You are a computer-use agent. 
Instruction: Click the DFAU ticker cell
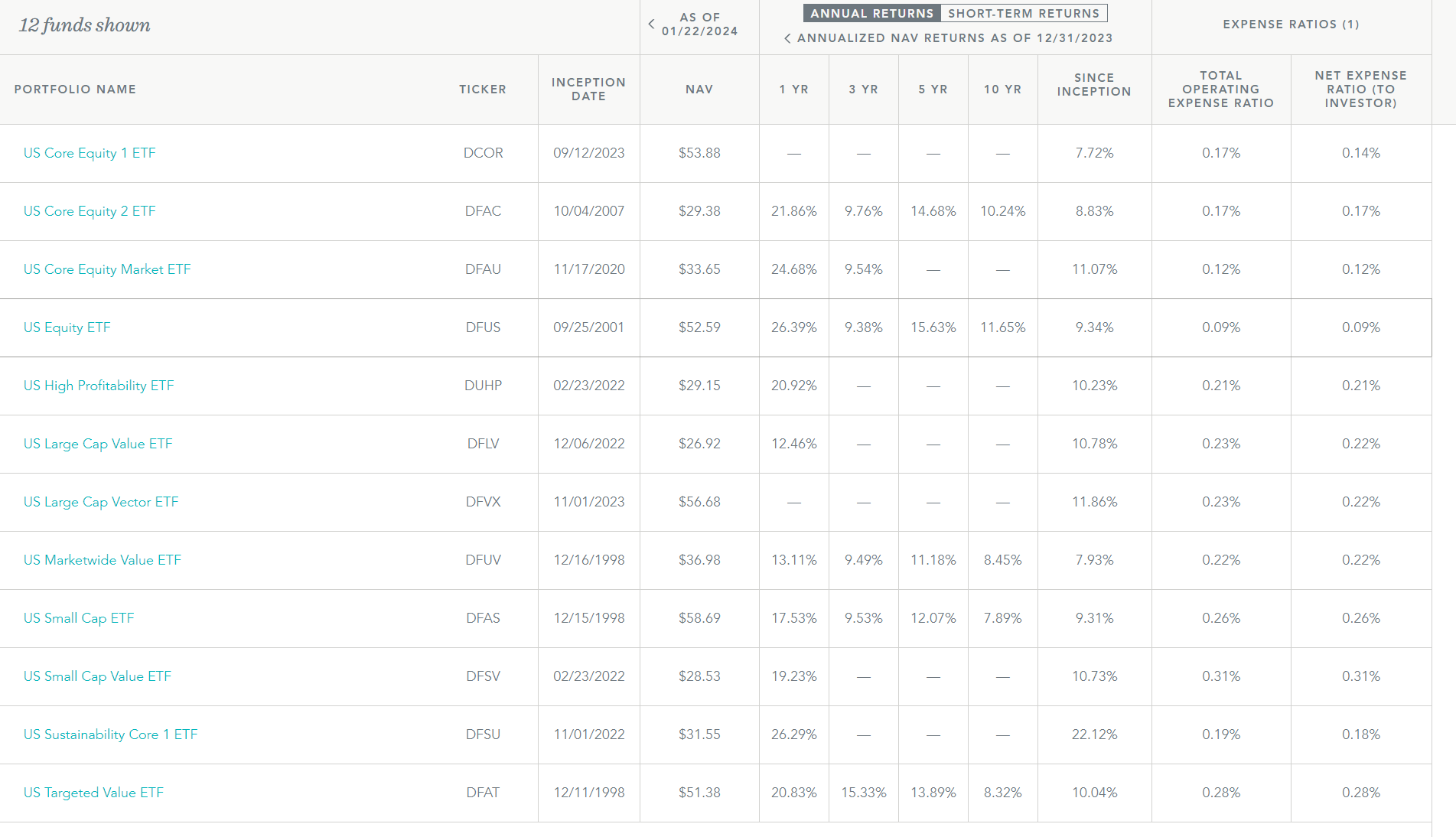pyautogui.click(x=484, y=269)
